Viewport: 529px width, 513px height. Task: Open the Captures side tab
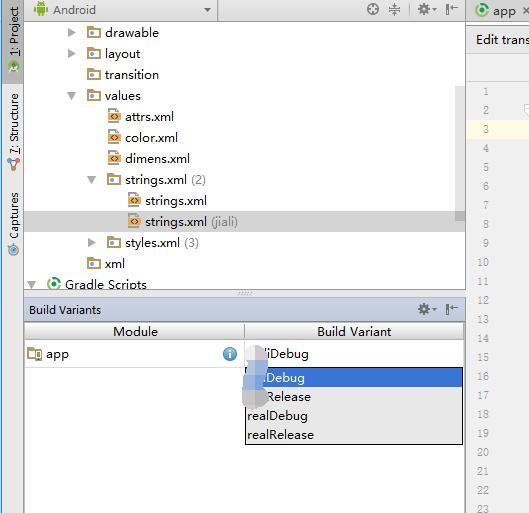point(13,224)
